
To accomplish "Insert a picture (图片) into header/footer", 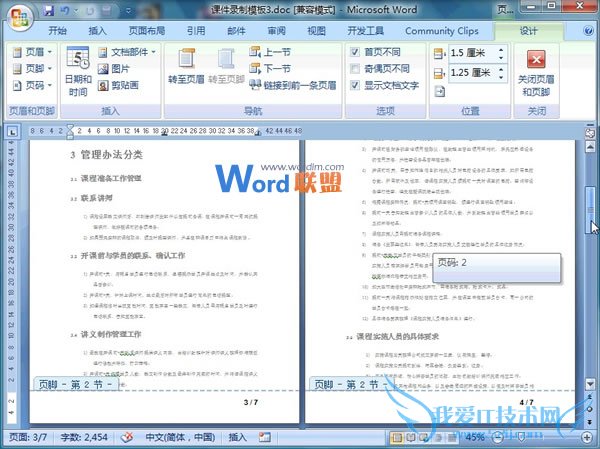I will point(114,69).
